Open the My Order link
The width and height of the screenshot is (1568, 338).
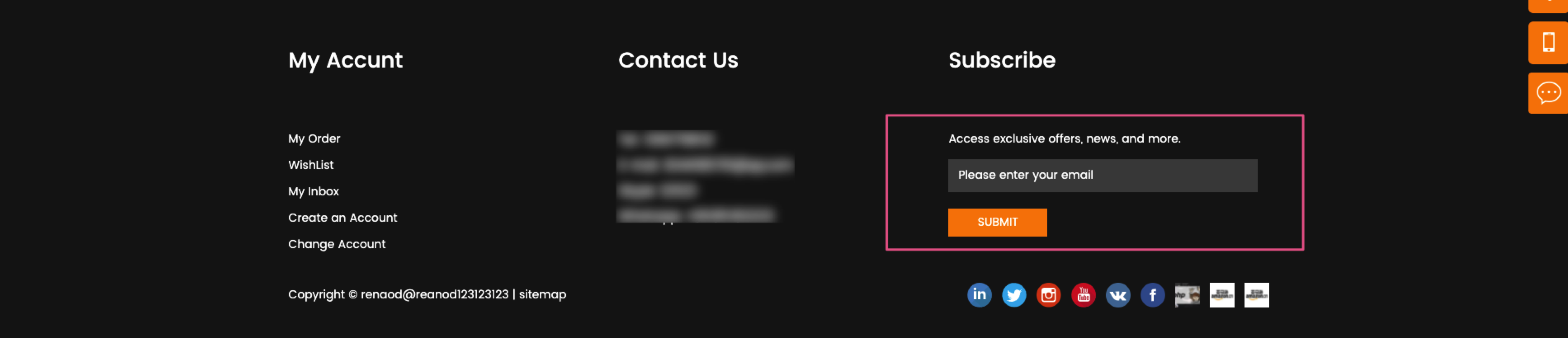coord(314,138)
